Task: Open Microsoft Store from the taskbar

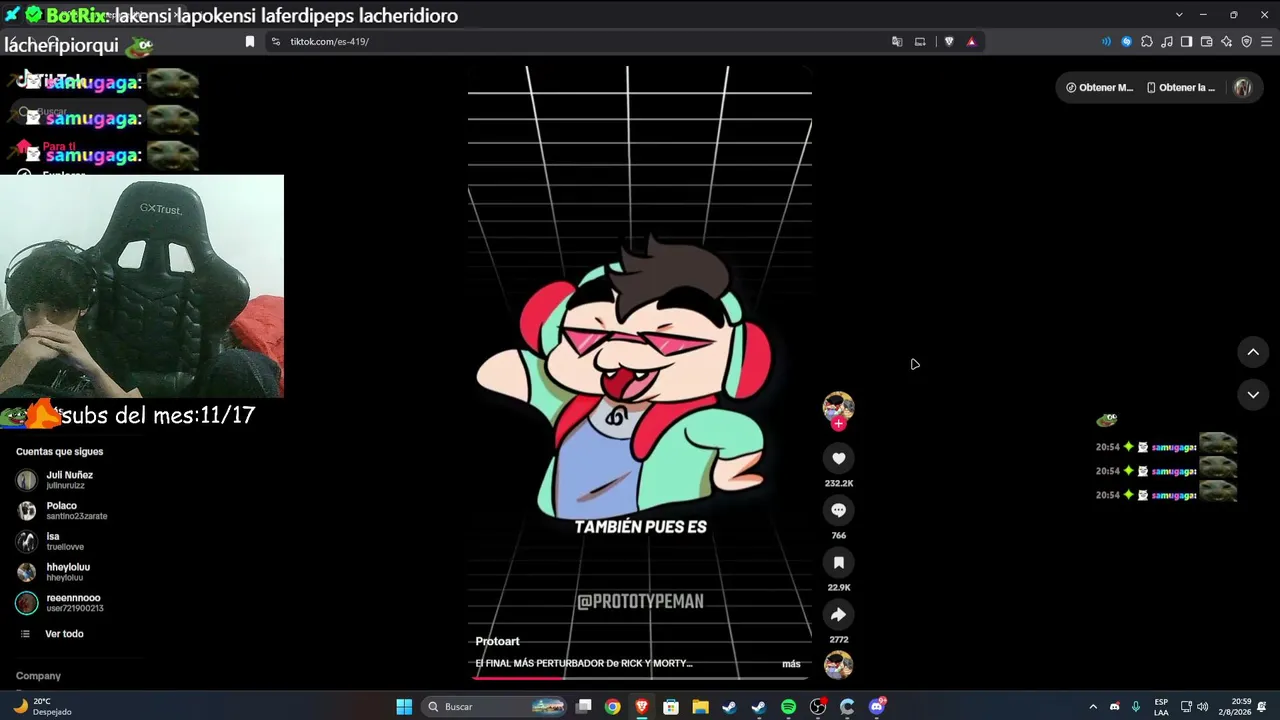Action: (x=671, y=707)
